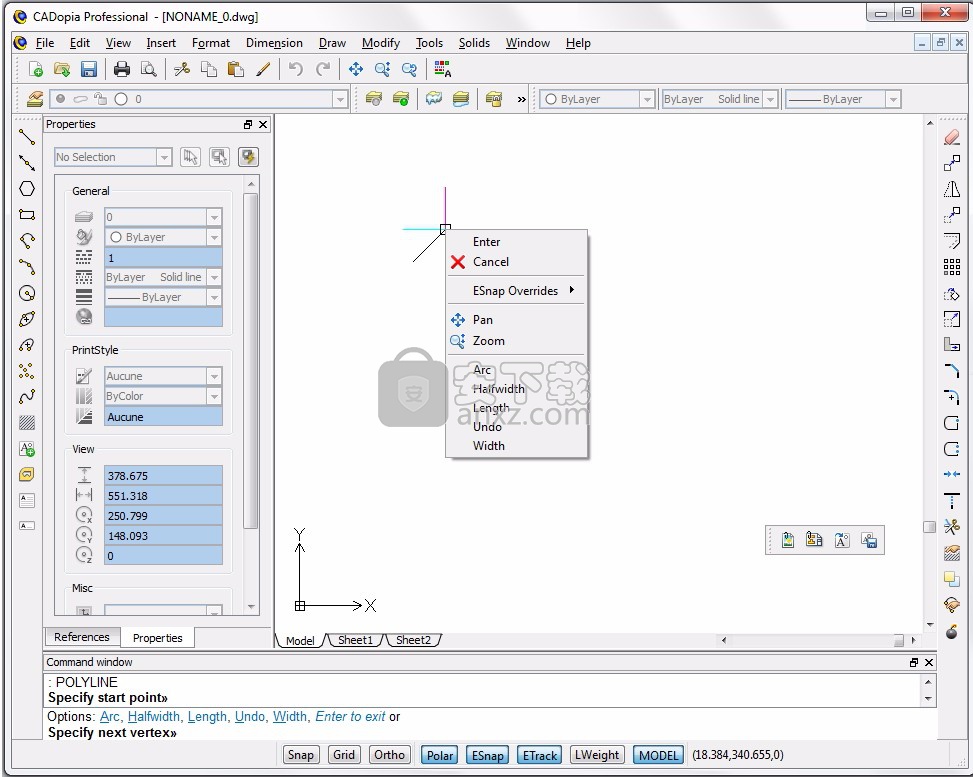Expand the layer list dropdown in toolbar
Image resolution: width=973 pixels, height=777 pixels.
point(340,99)
